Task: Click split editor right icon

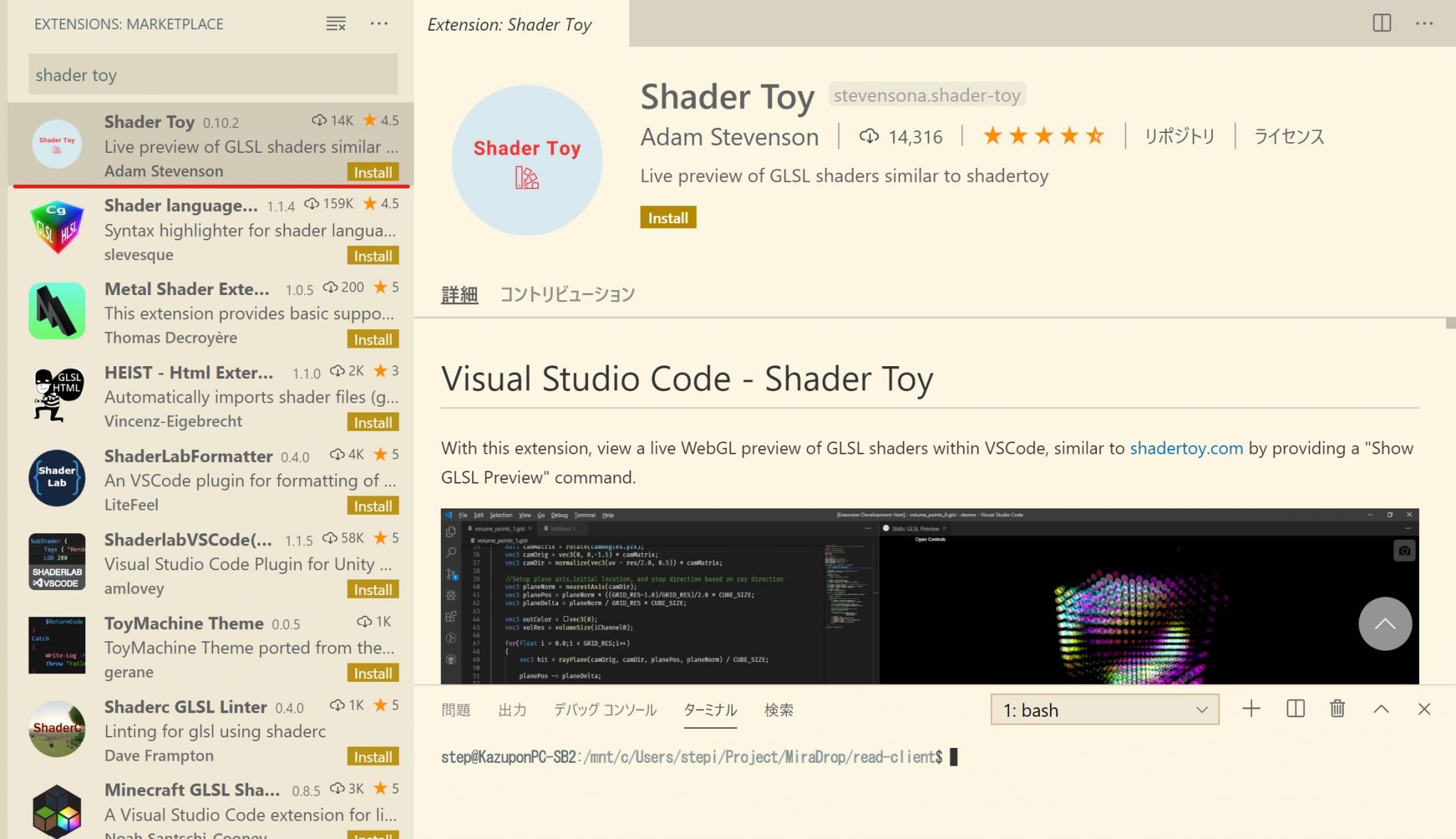Action: pos(1381,23)
